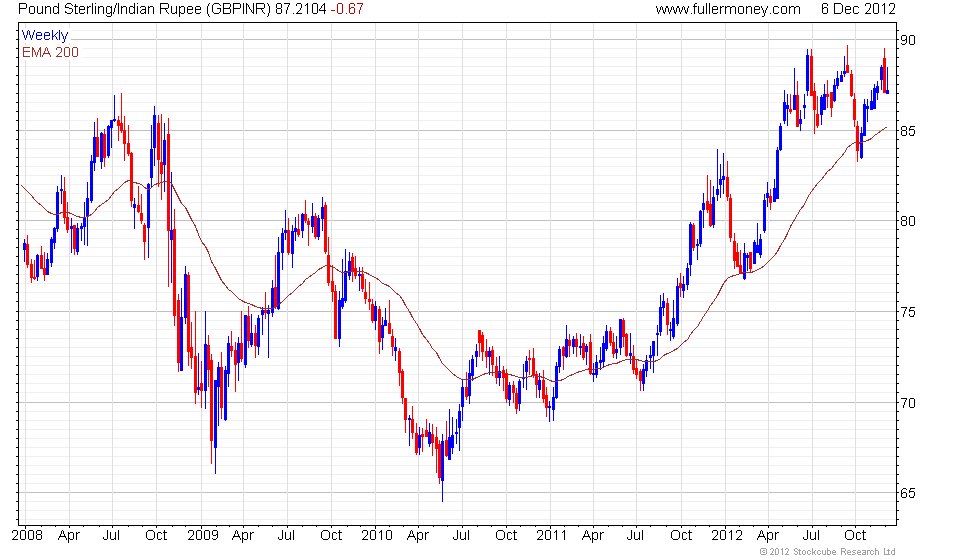Click the 'Apr' label following 2010

[418, 536]
